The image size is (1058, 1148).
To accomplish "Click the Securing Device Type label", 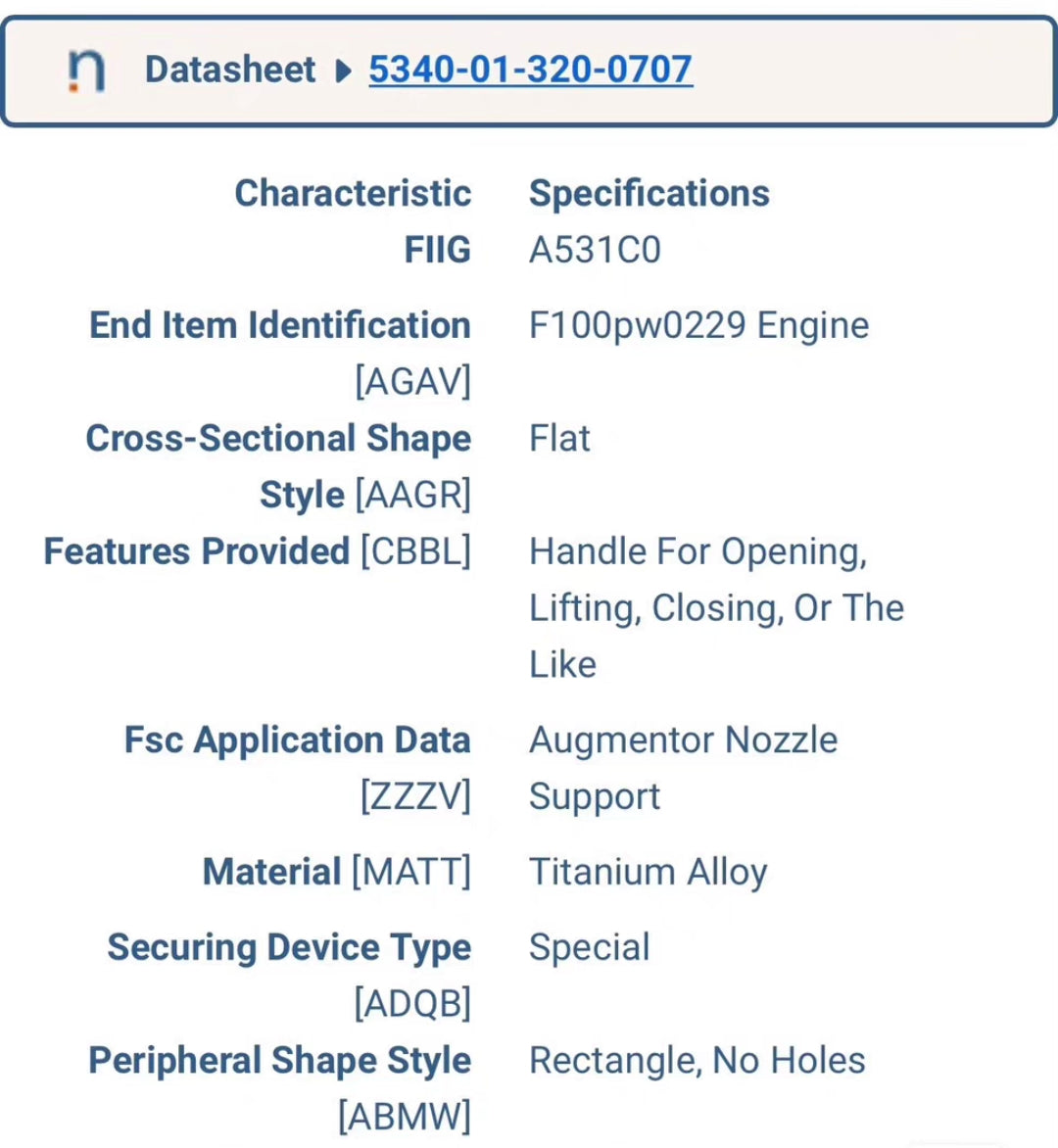I will [x=289, y=947].
